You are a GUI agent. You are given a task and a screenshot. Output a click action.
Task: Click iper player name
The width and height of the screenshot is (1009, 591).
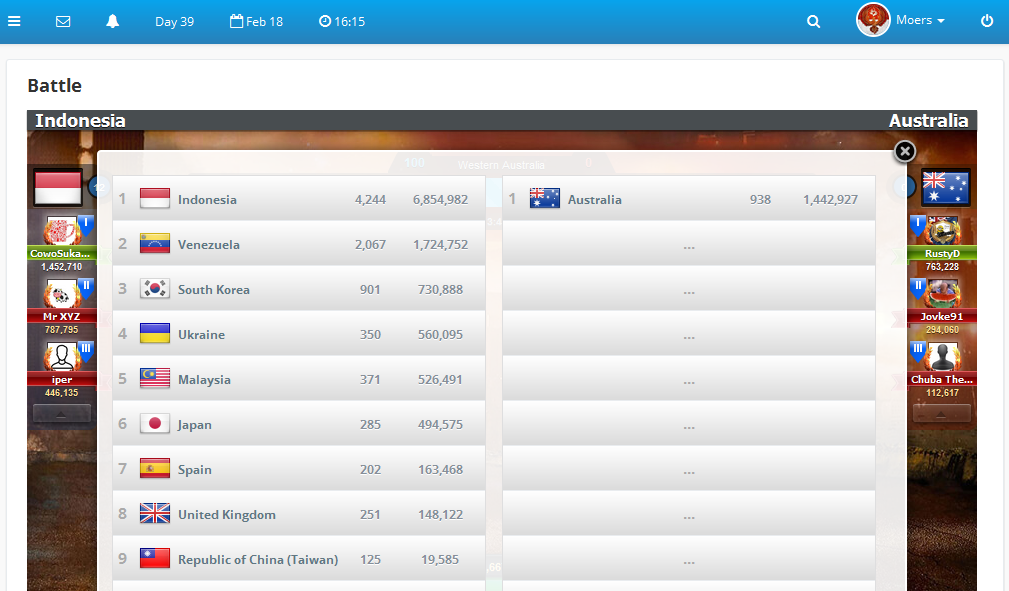click(62, 379)
